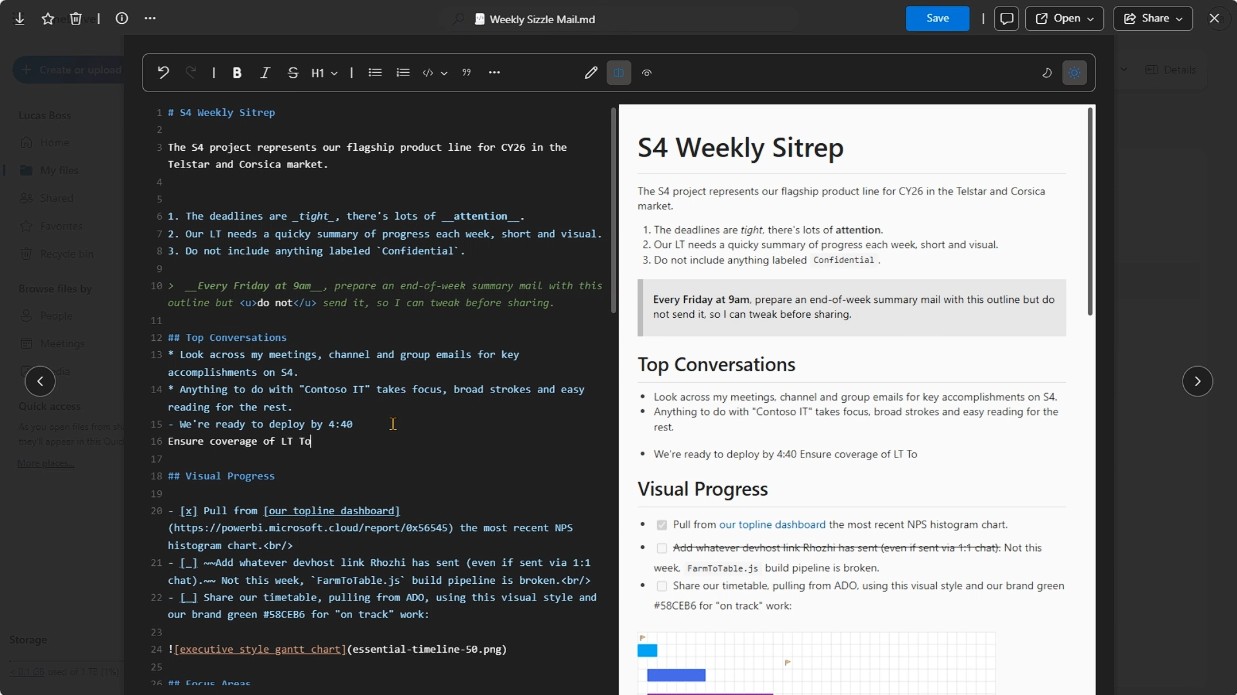Close the file viewer with the X
This screenshot has height=695, width=1237.
click(x=1214, y=18)
